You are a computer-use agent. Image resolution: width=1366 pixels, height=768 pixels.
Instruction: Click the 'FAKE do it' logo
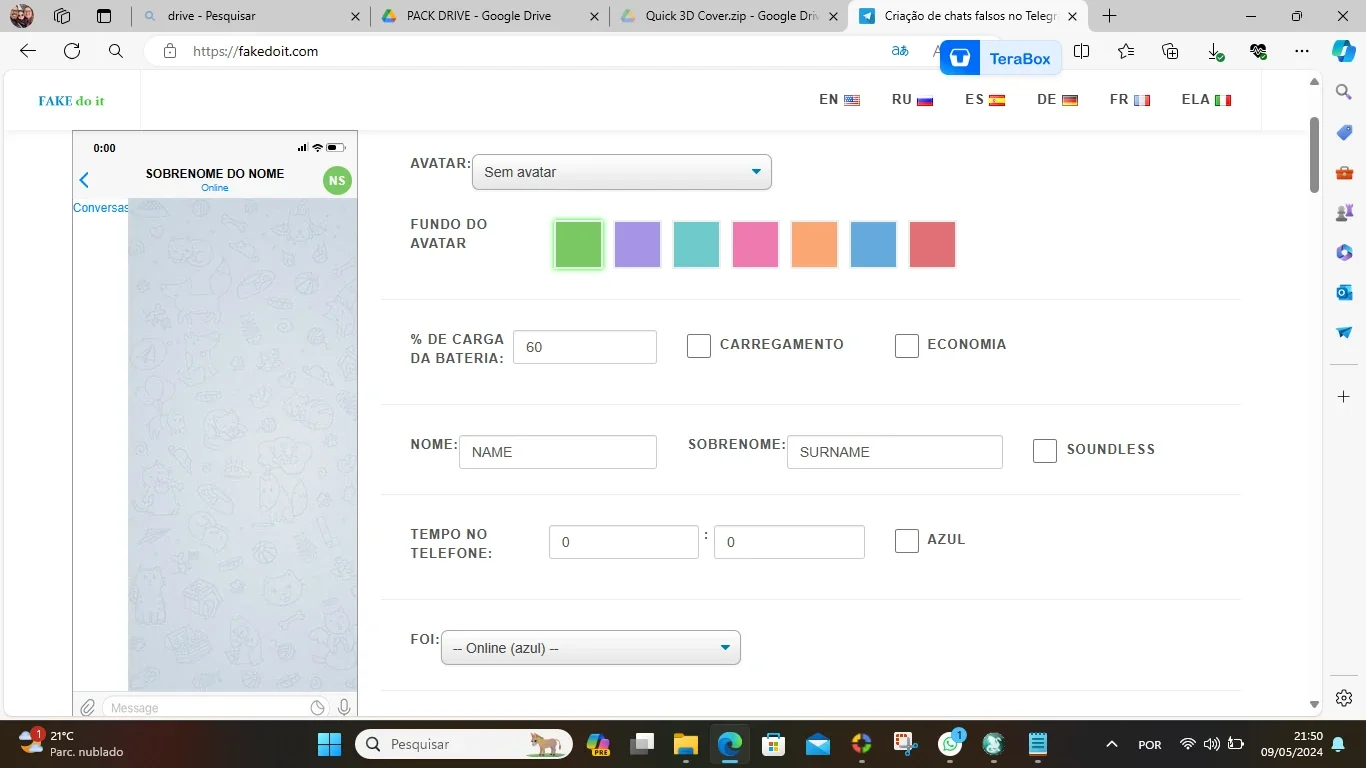tap(71, 101)
